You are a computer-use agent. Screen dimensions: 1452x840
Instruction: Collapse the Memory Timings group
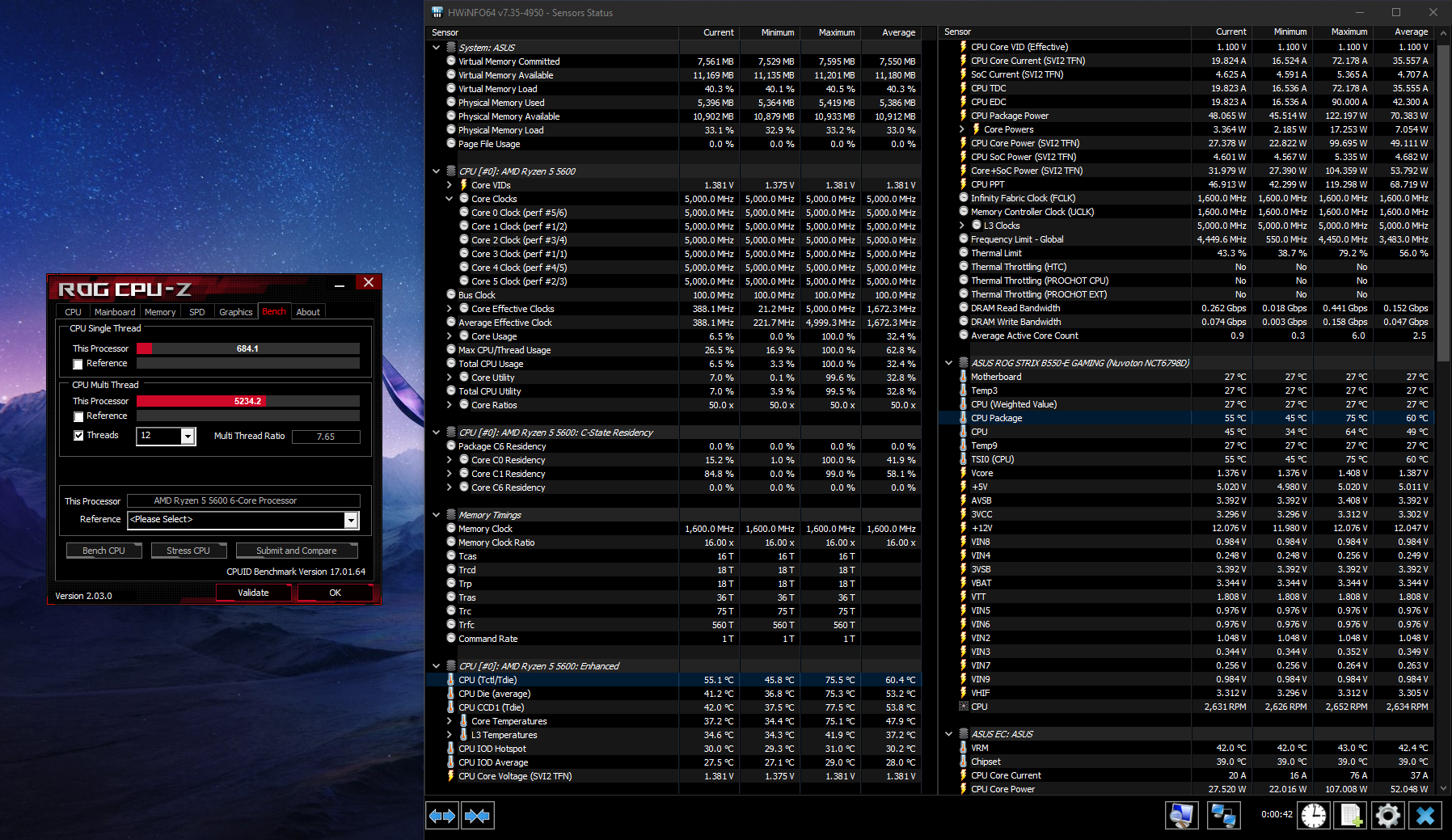click(437, 515)
